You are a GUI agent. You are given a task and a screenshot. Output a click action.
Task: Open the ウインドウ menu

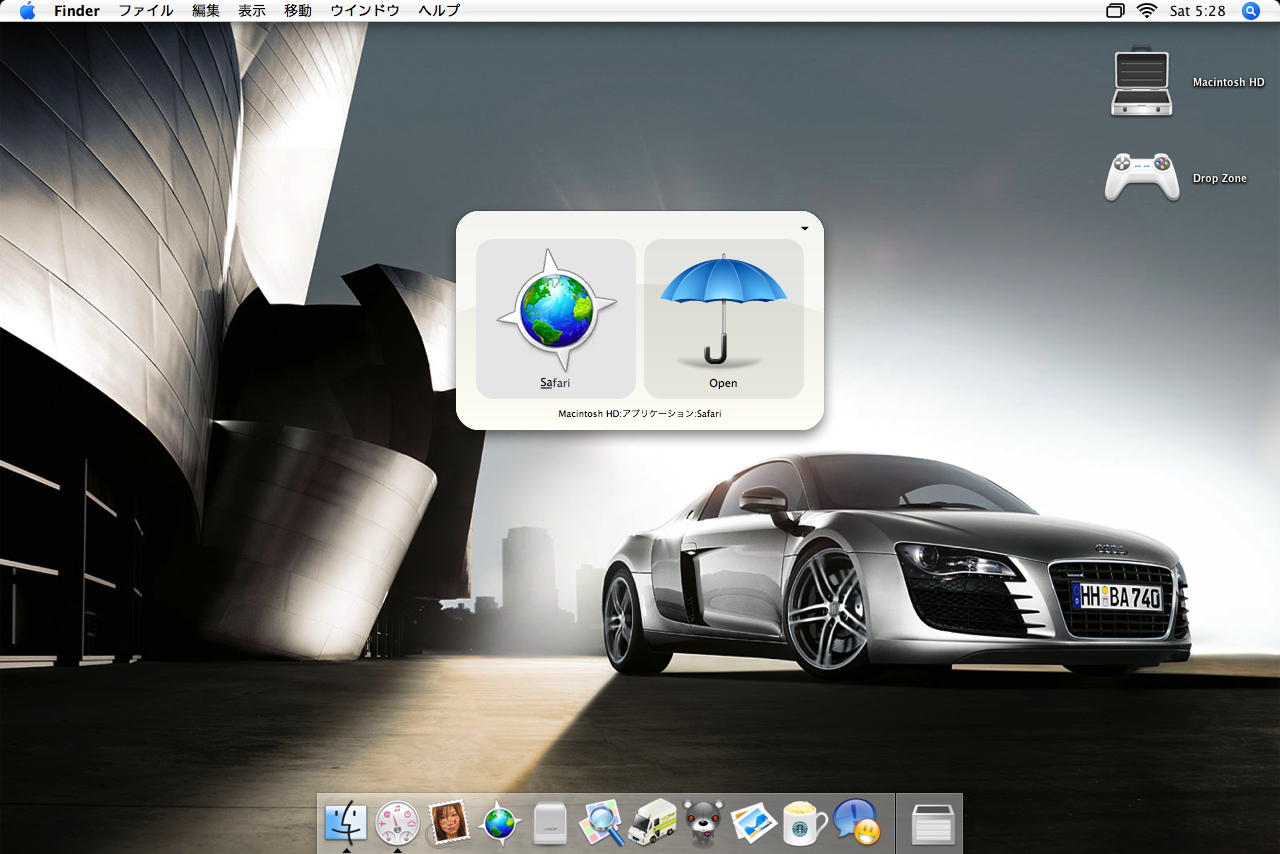pos(365,11)
